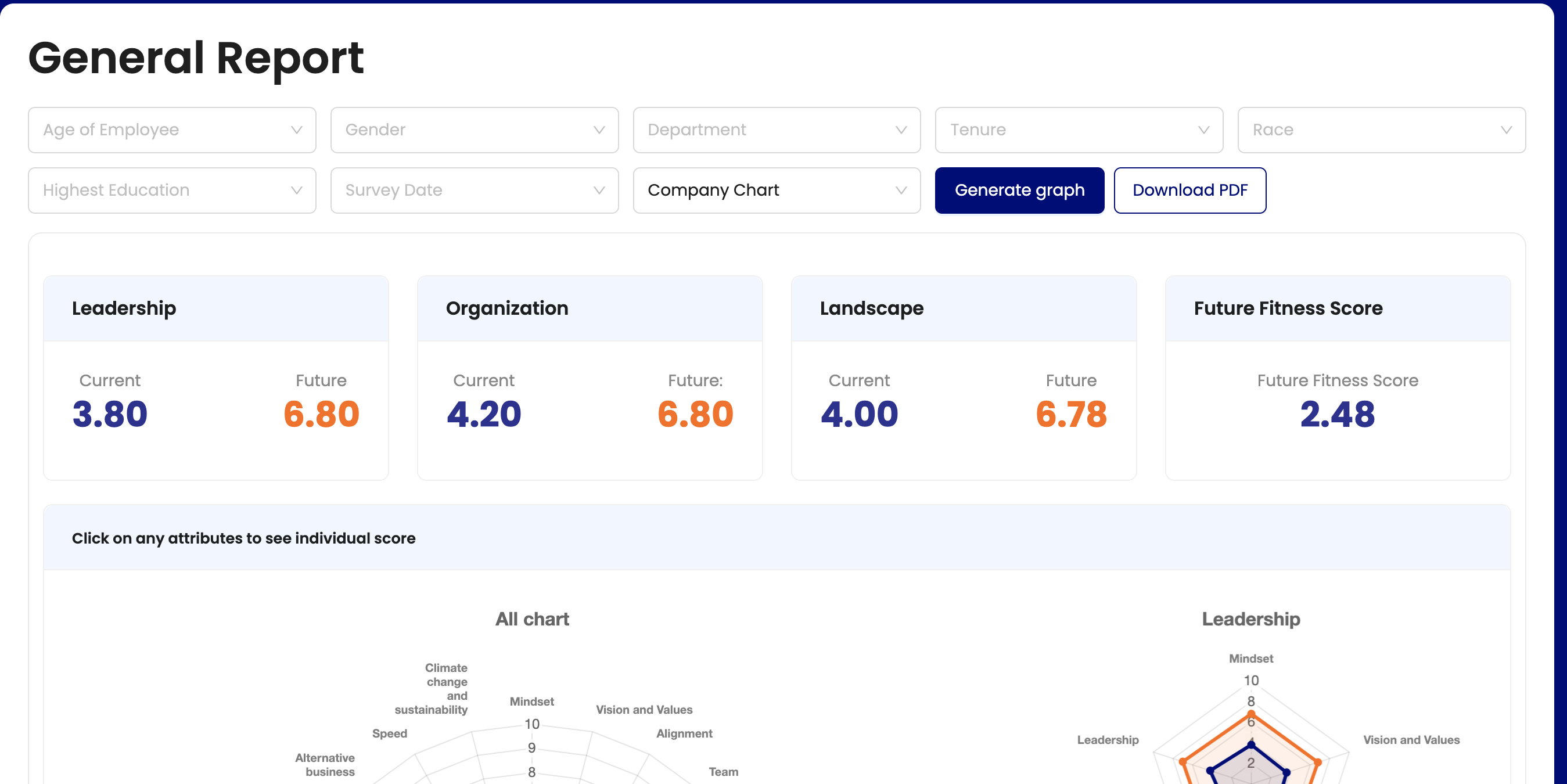Click the Download PDF button

point(1189,190)
